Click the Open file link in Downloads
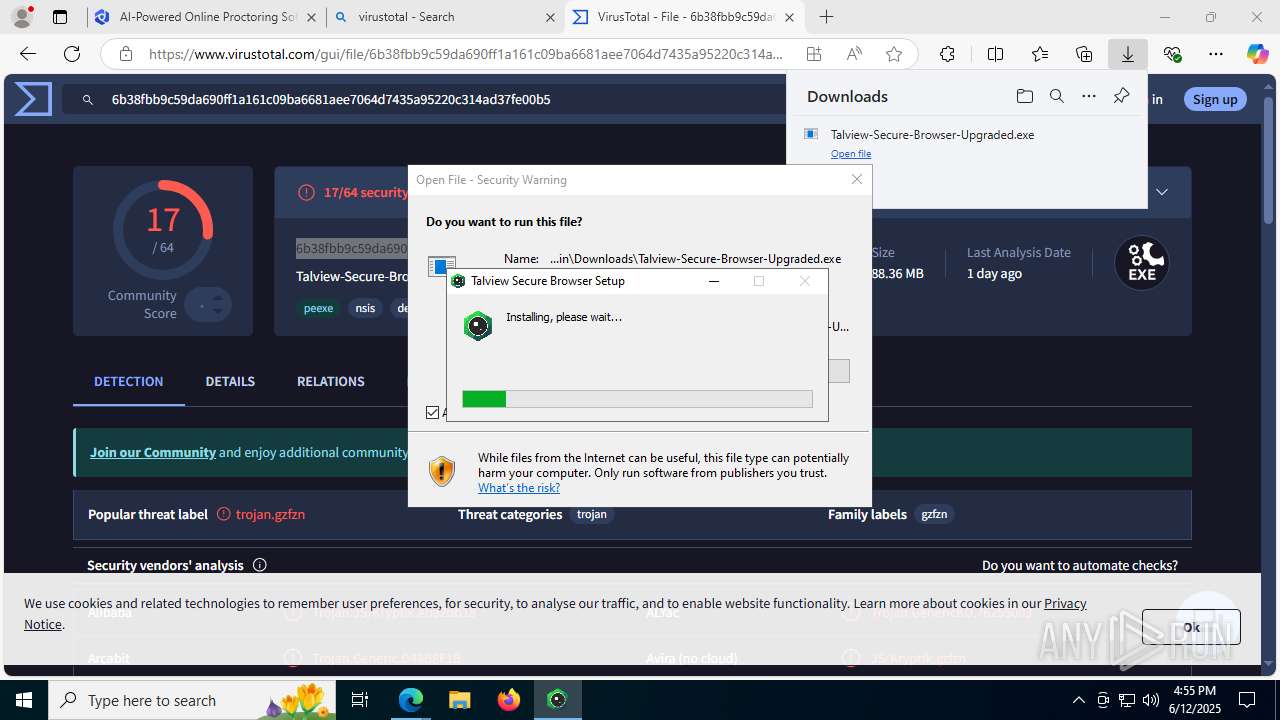Viewport: 1280px width, 720px height. (851, 154)
